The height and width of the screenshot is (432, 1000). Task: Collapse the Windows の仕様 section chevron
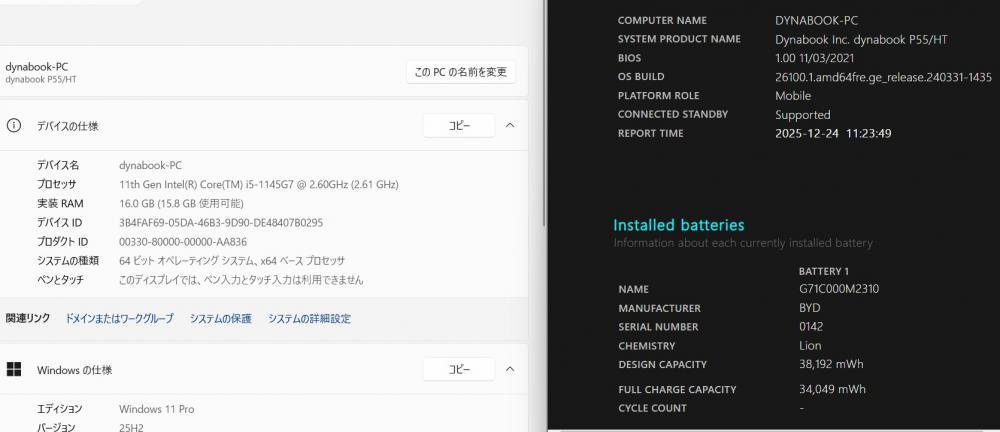[x=510, y=369]
